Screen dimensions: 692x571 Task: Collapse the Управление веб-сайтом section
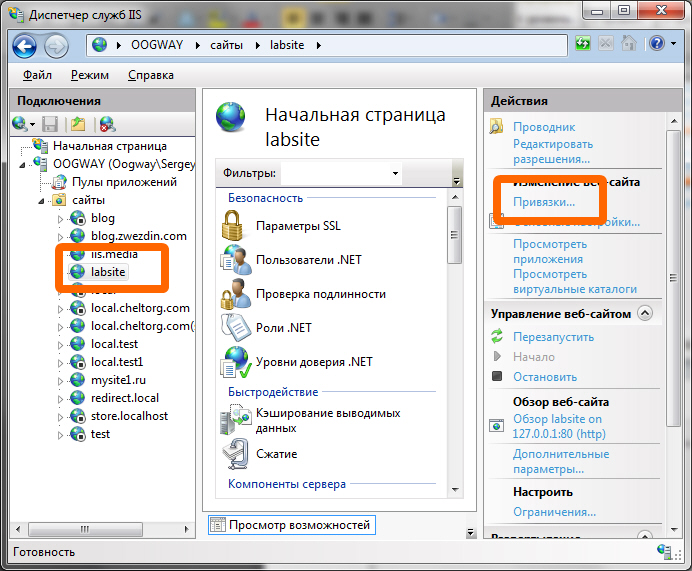pos(644,313)
